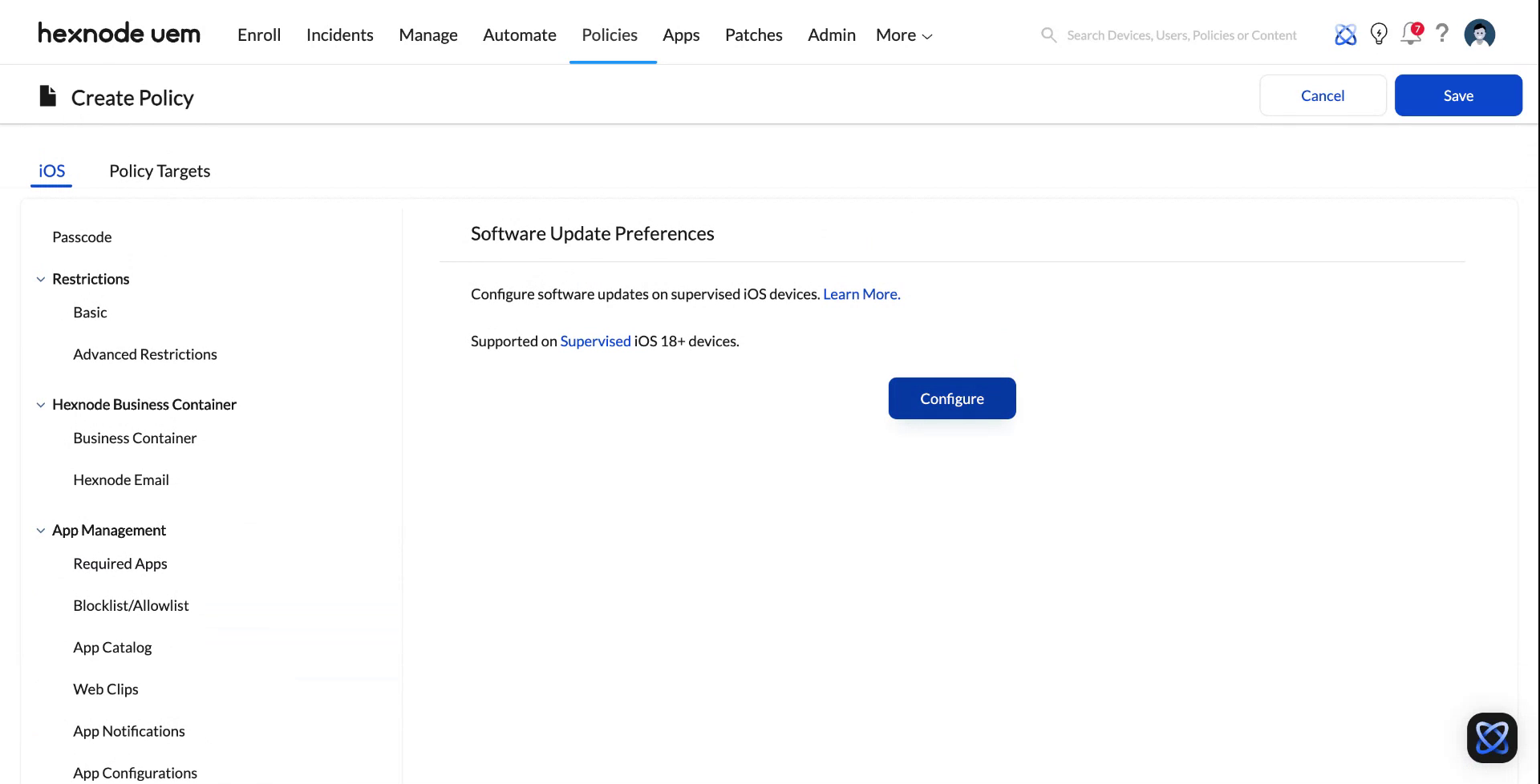The image size is (1540, 784).
Task: Open the floating chat widget
Action: click(1492, 738)
